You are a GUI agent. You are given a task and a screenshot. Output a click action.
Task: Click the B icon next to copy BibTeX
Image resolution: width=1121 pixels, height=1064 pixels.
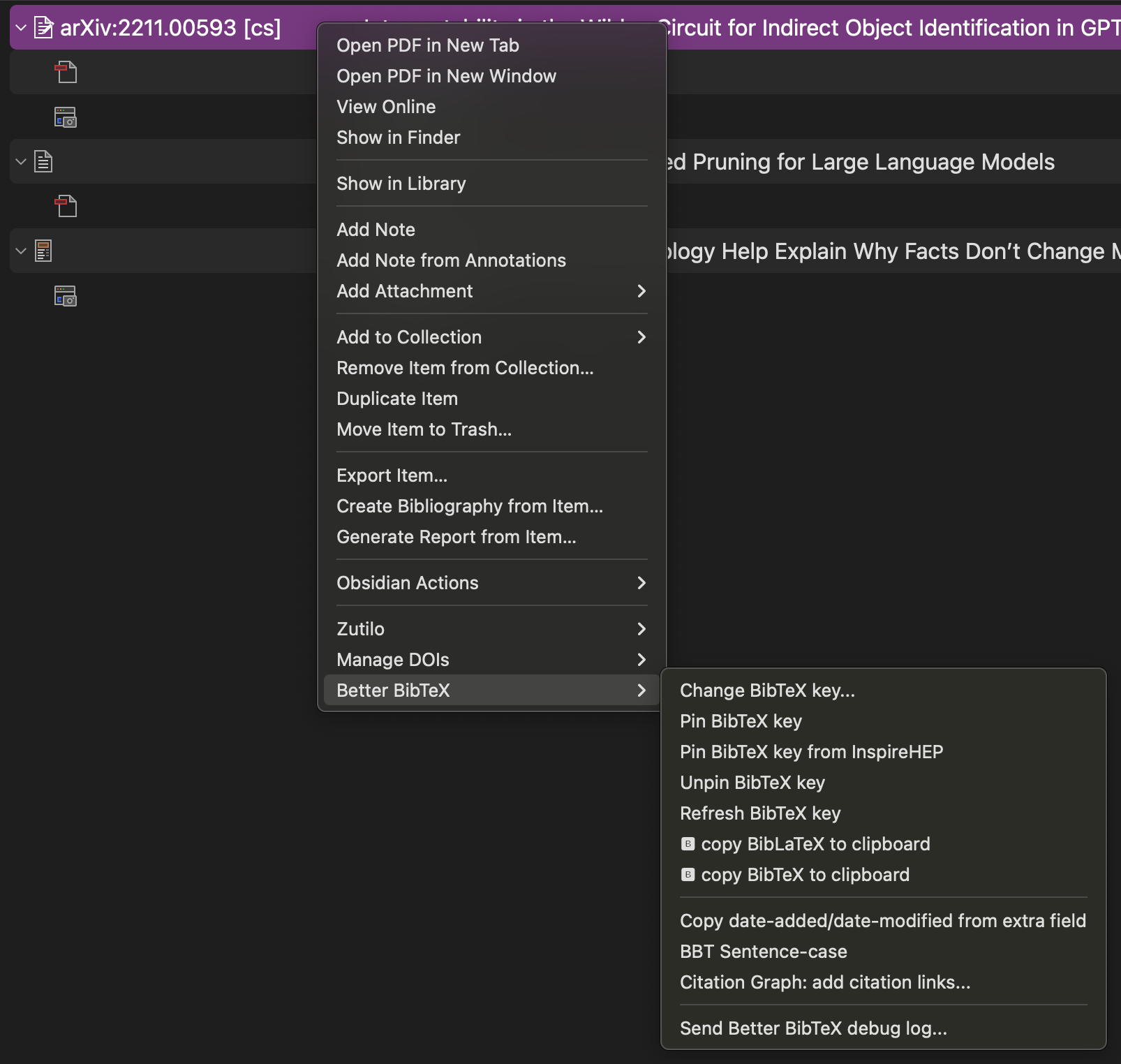[688, 875]
